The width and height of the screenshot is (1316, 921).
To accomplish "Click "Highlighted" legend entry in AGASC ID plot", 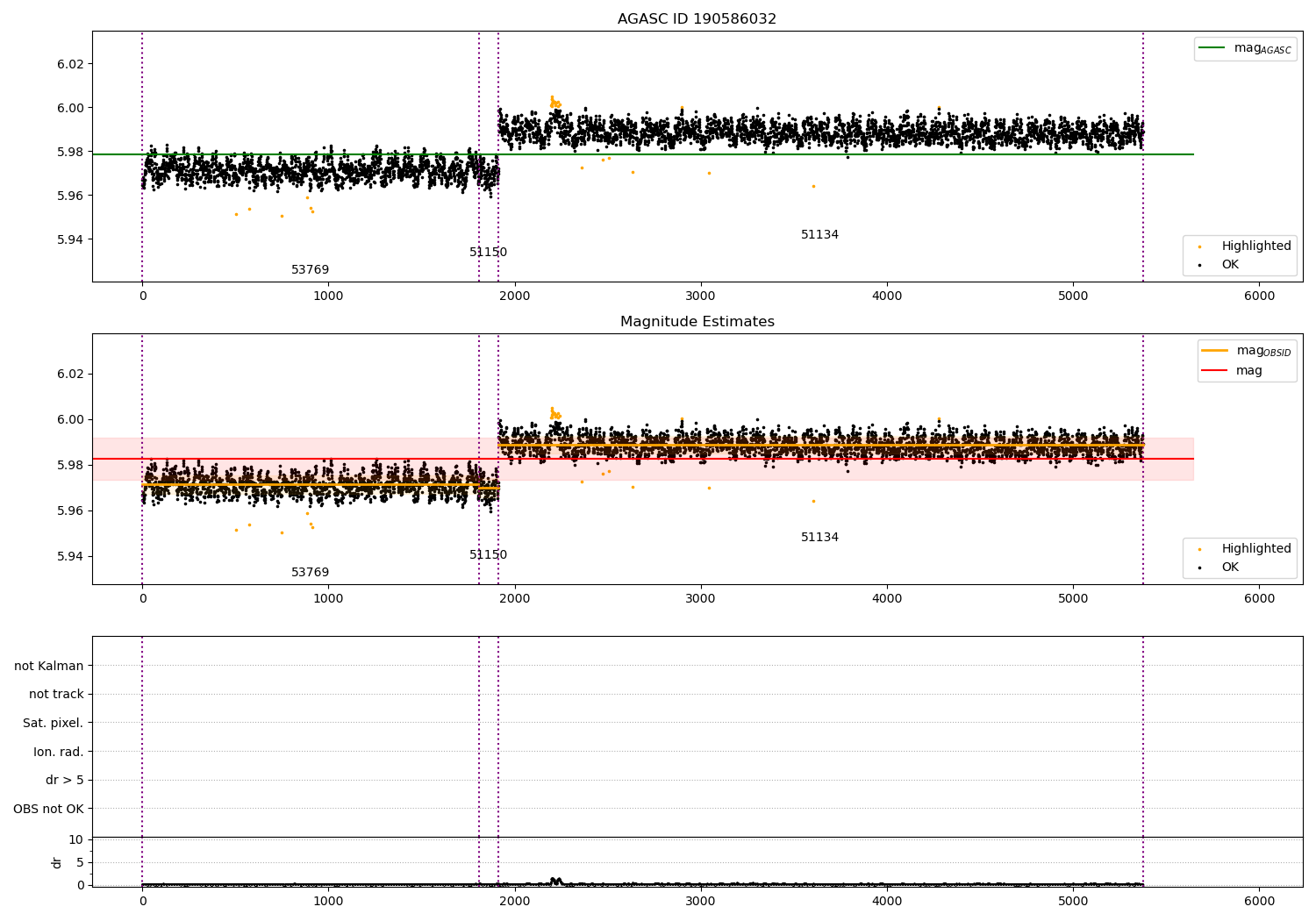I will pyautogui.click(x=1245, y=246).
